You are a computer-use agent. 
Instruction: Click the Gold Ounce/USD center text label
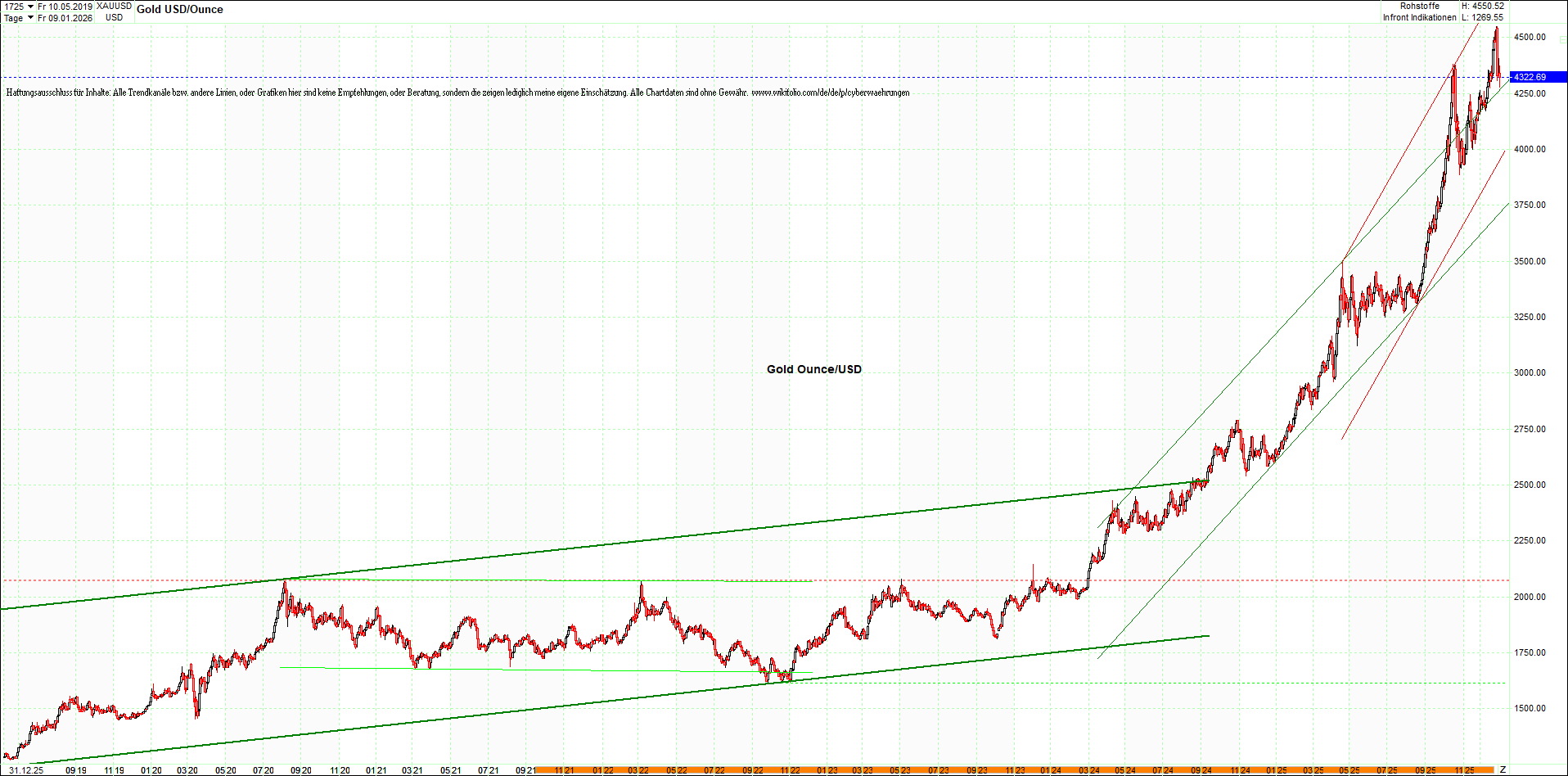coord(813,369)
